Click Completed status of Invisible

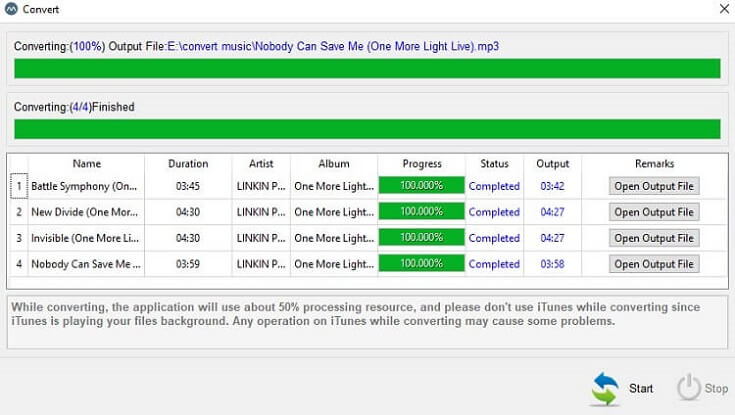[494, 238]
